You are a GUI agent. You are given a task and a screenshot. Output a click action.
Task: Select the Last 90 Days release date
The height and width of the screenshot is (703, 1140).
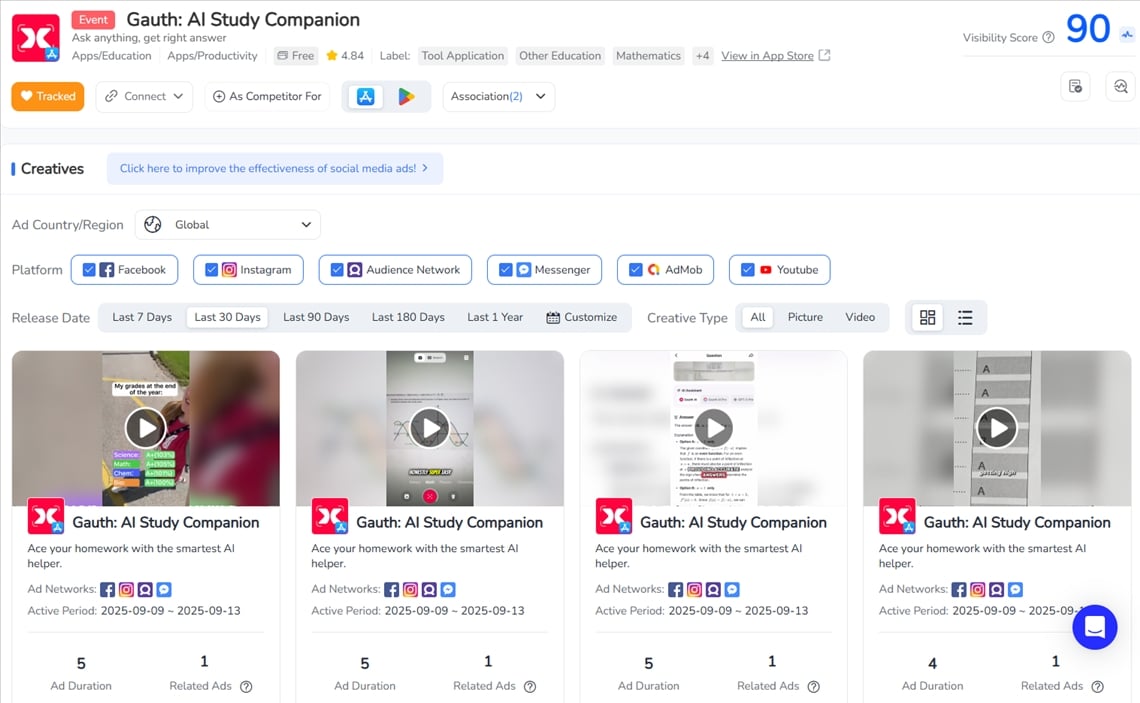click(316, 317)
